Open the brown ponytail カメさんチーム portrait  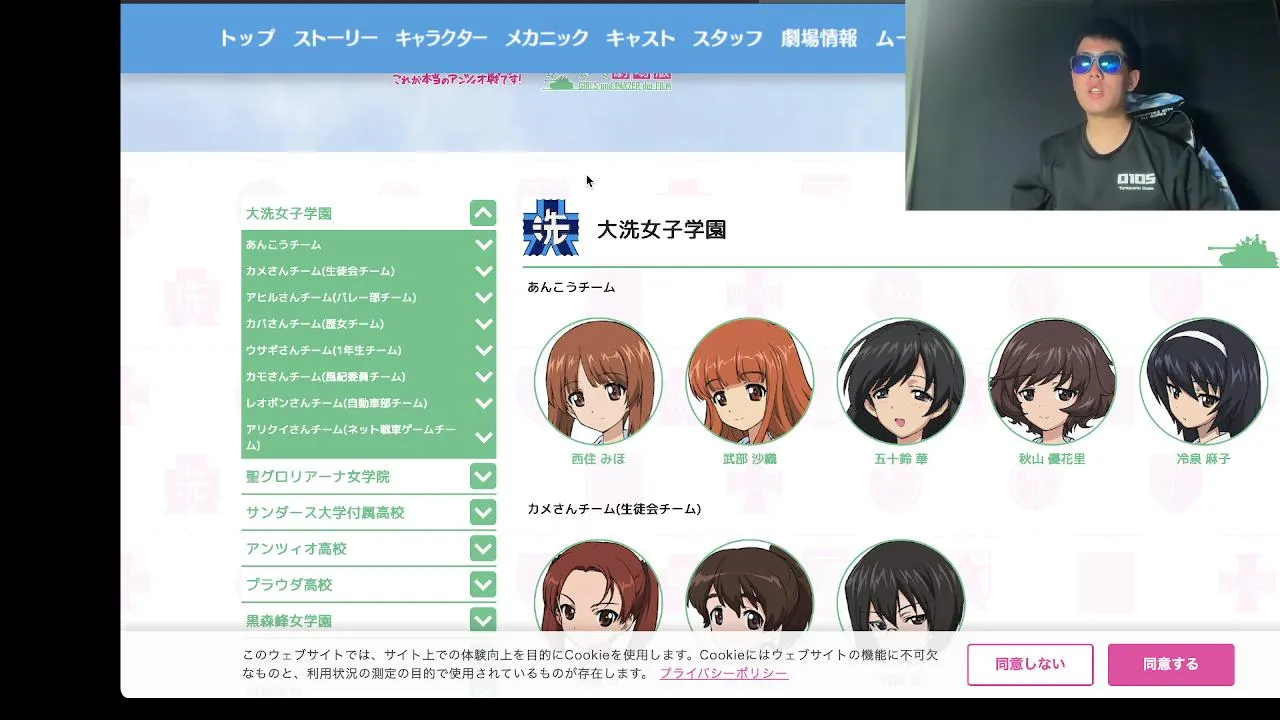tap(749, 586)
